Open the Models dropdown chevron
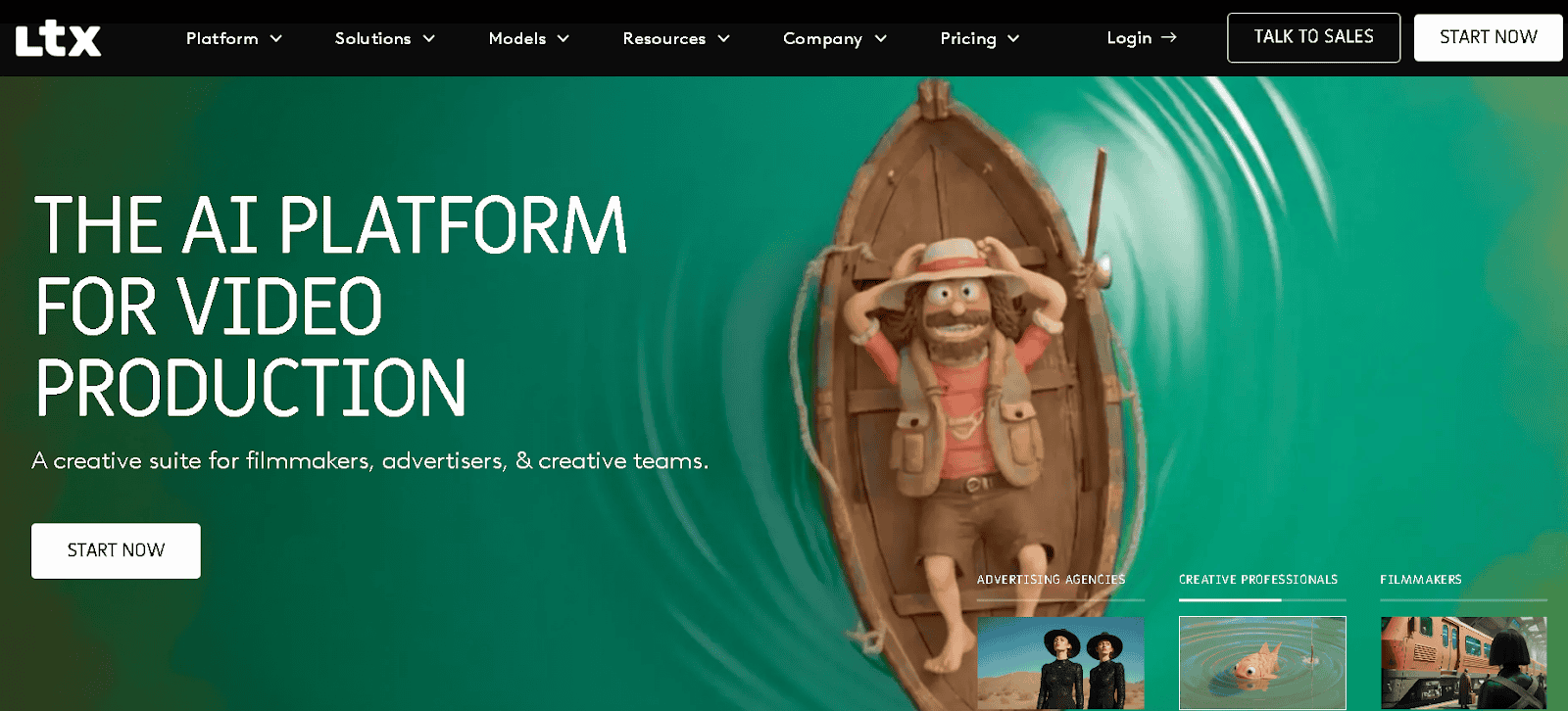The image size is (1568, 711). (x=563, y=38)
